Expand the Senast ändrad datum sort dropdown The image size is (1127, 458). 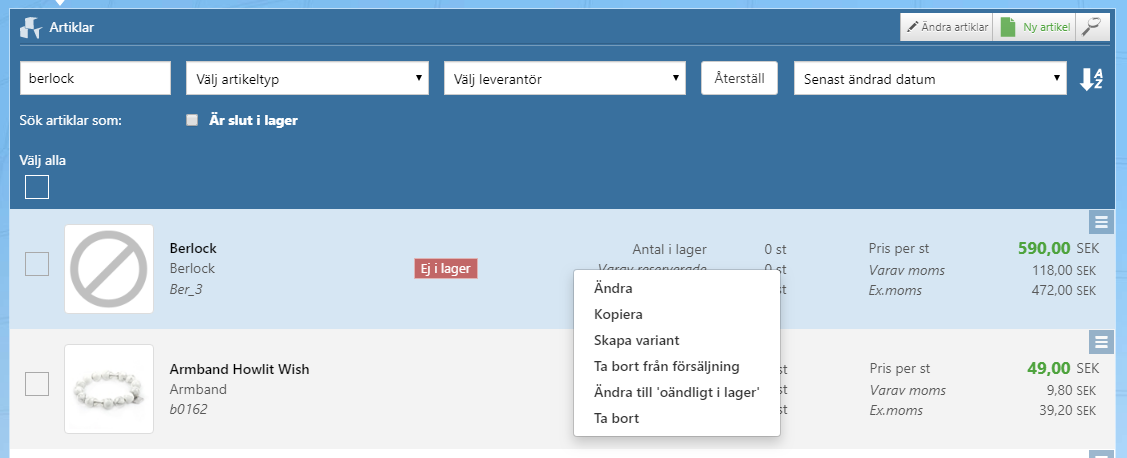[x=930, y=78]
